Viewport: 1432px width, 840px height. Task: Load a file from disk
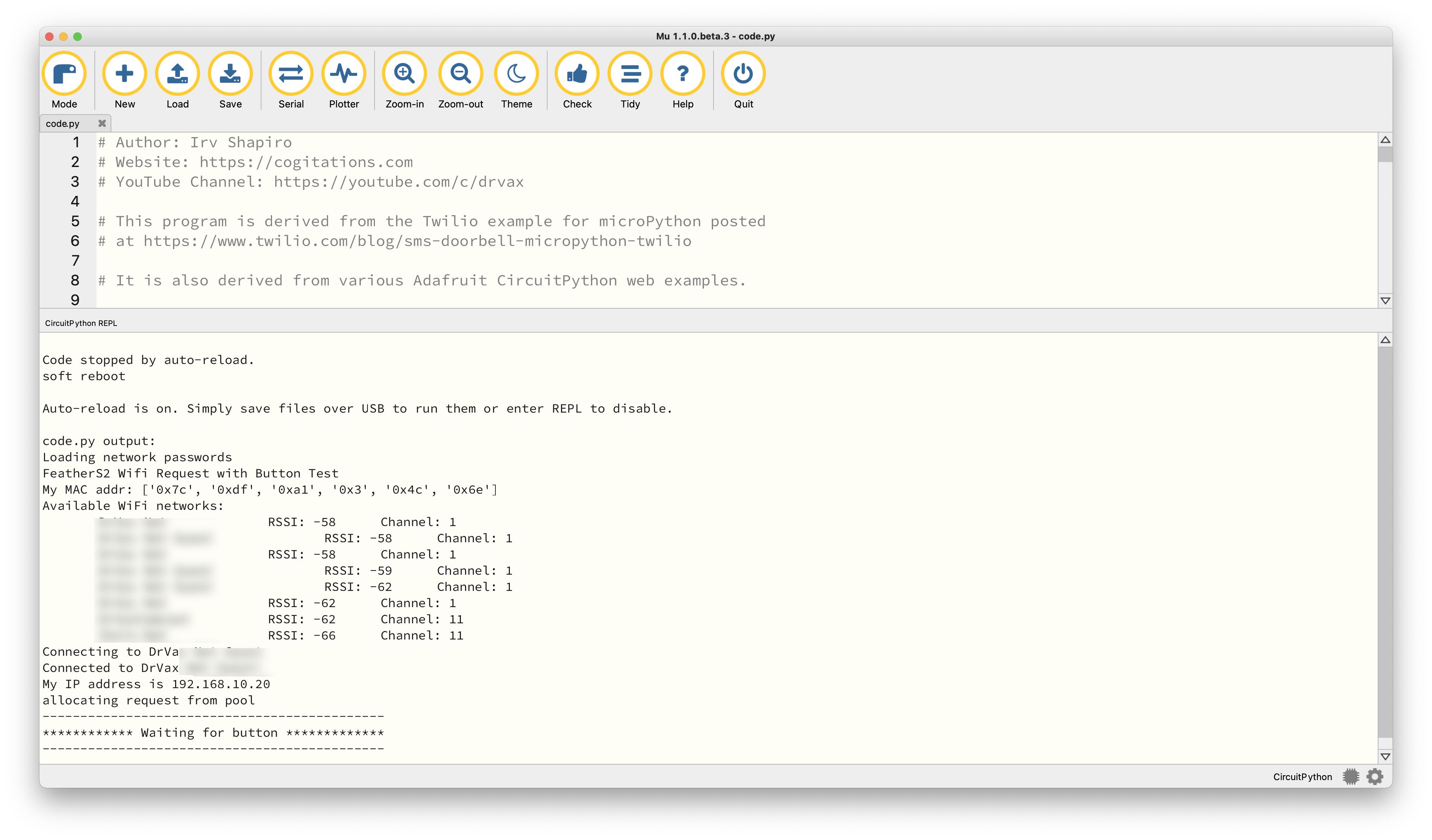click(x=177, y=80)
